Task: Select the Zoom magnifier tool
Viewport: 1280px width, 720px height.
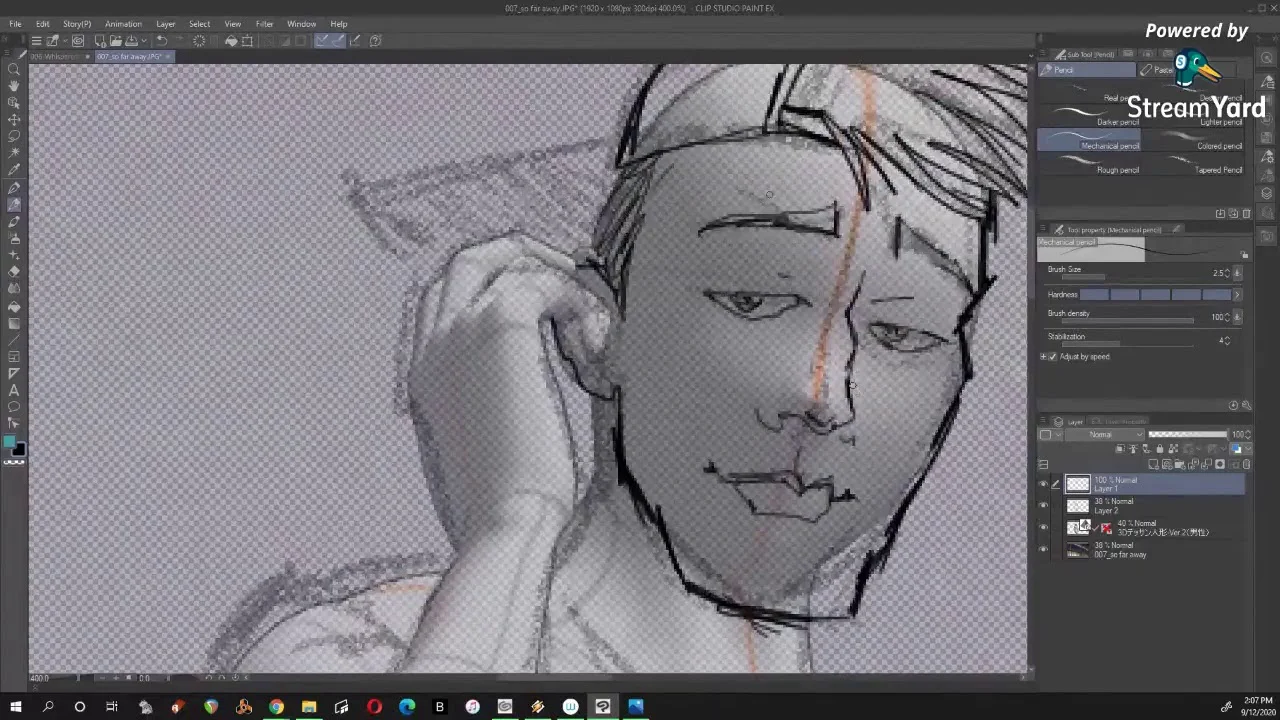Action: pos(14,68)
